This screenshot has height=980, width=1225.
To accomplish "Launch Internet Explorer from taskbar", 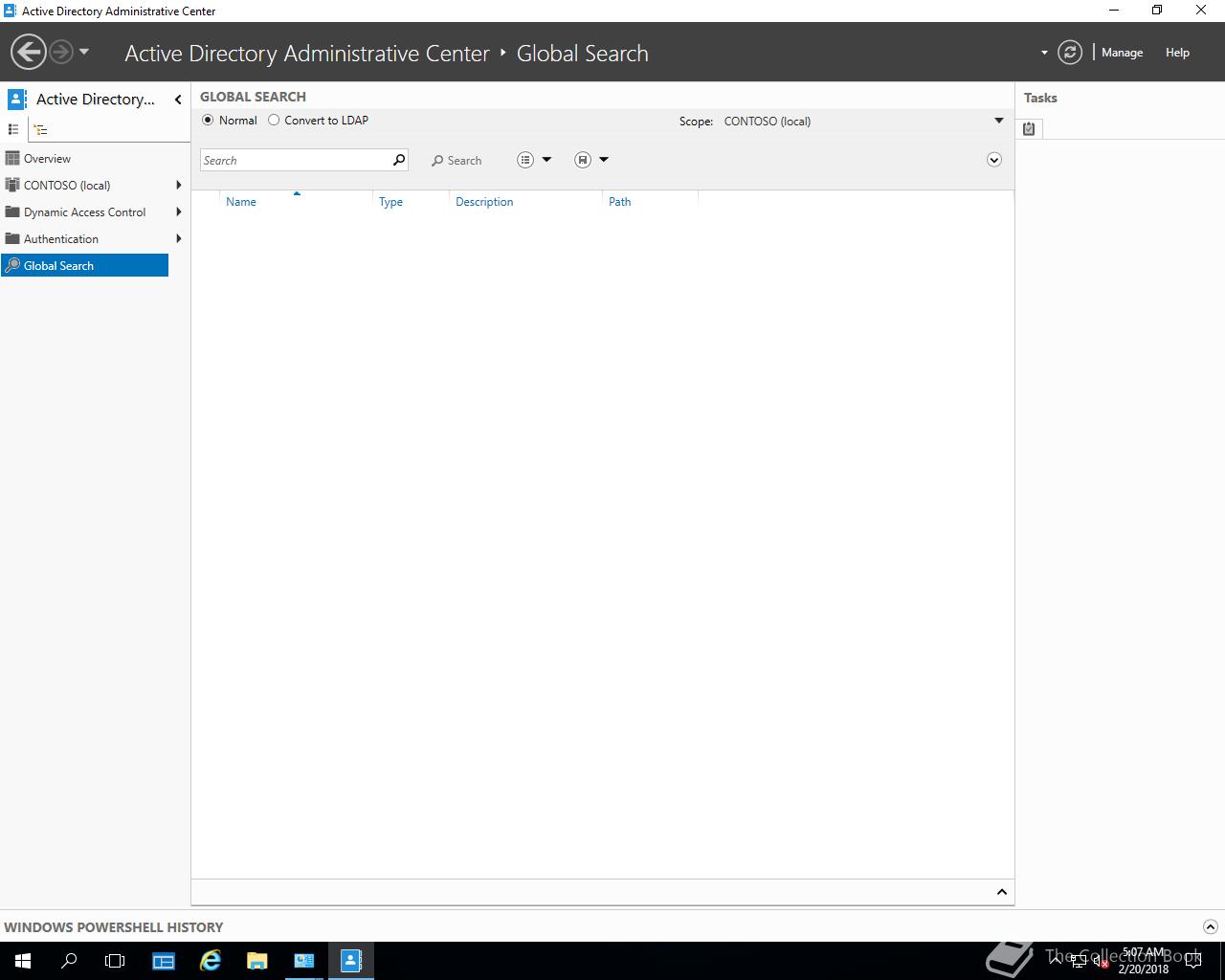I will click(x=211, y=961).
